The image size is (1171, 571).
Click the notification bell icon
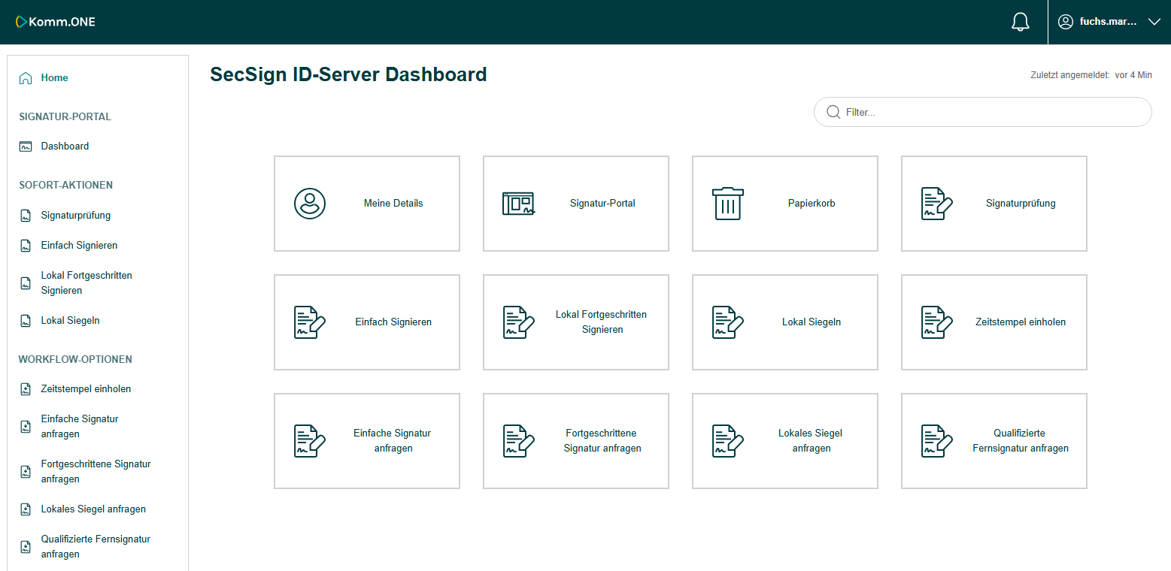[x=1019, y=22]
